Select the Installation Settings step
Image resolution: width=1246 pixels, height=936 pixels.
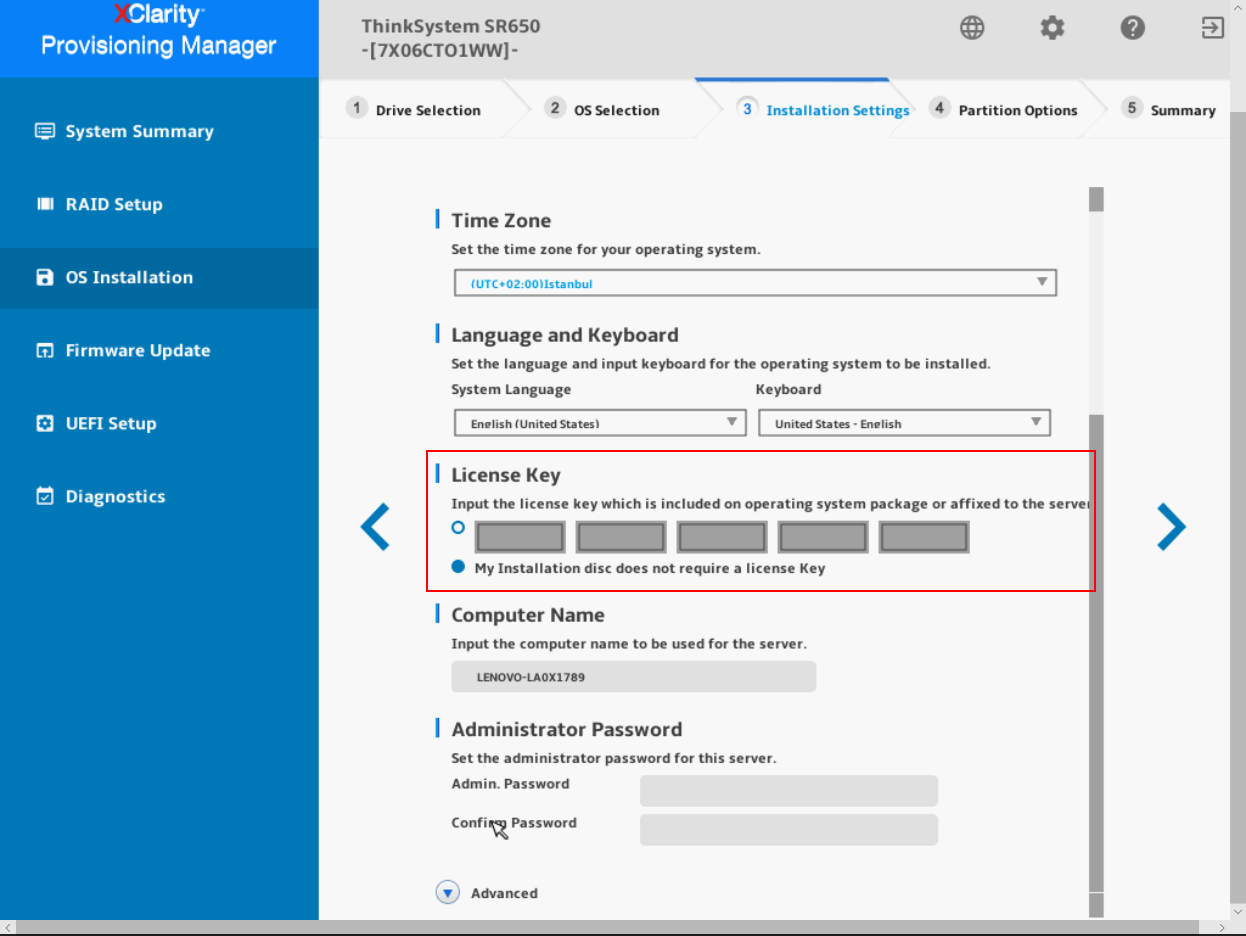click(823, 109)
